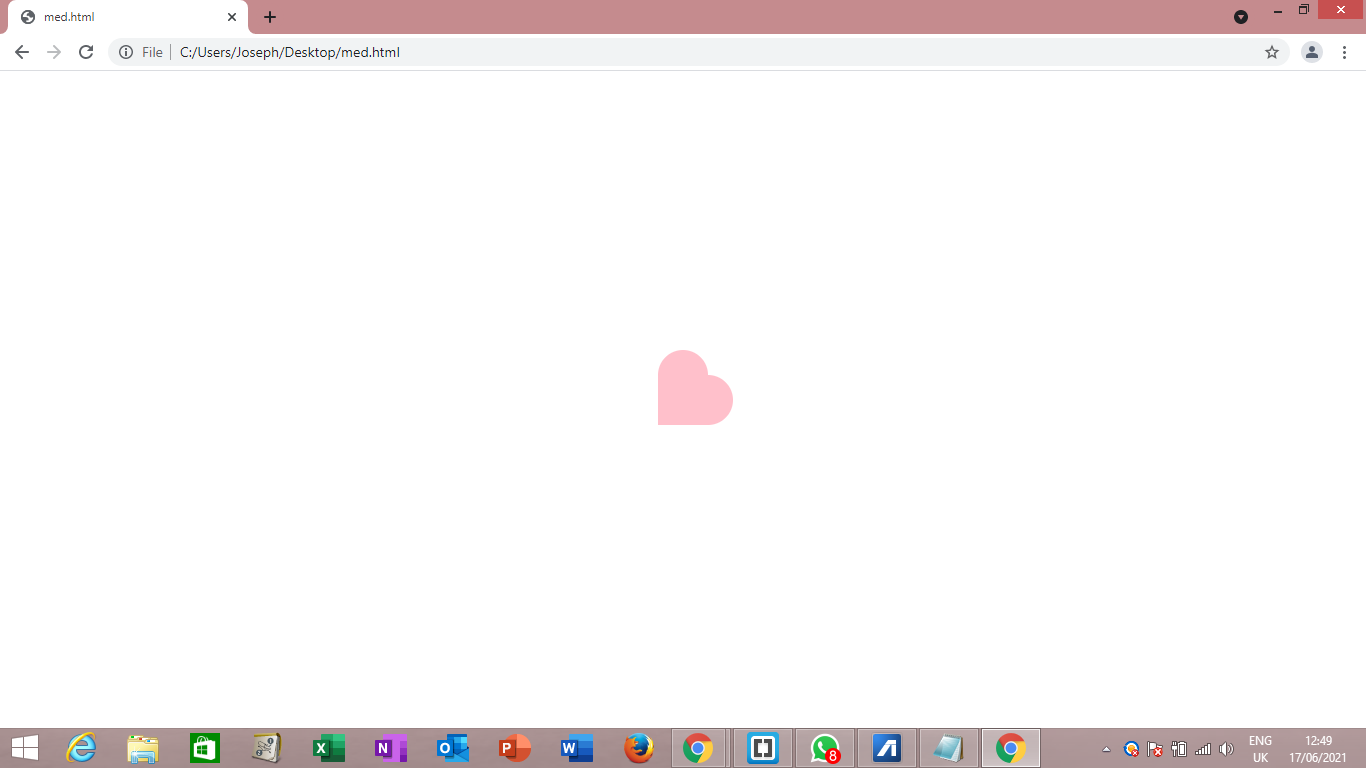
Task: Click the browser back button
Action: coord(21,52)
